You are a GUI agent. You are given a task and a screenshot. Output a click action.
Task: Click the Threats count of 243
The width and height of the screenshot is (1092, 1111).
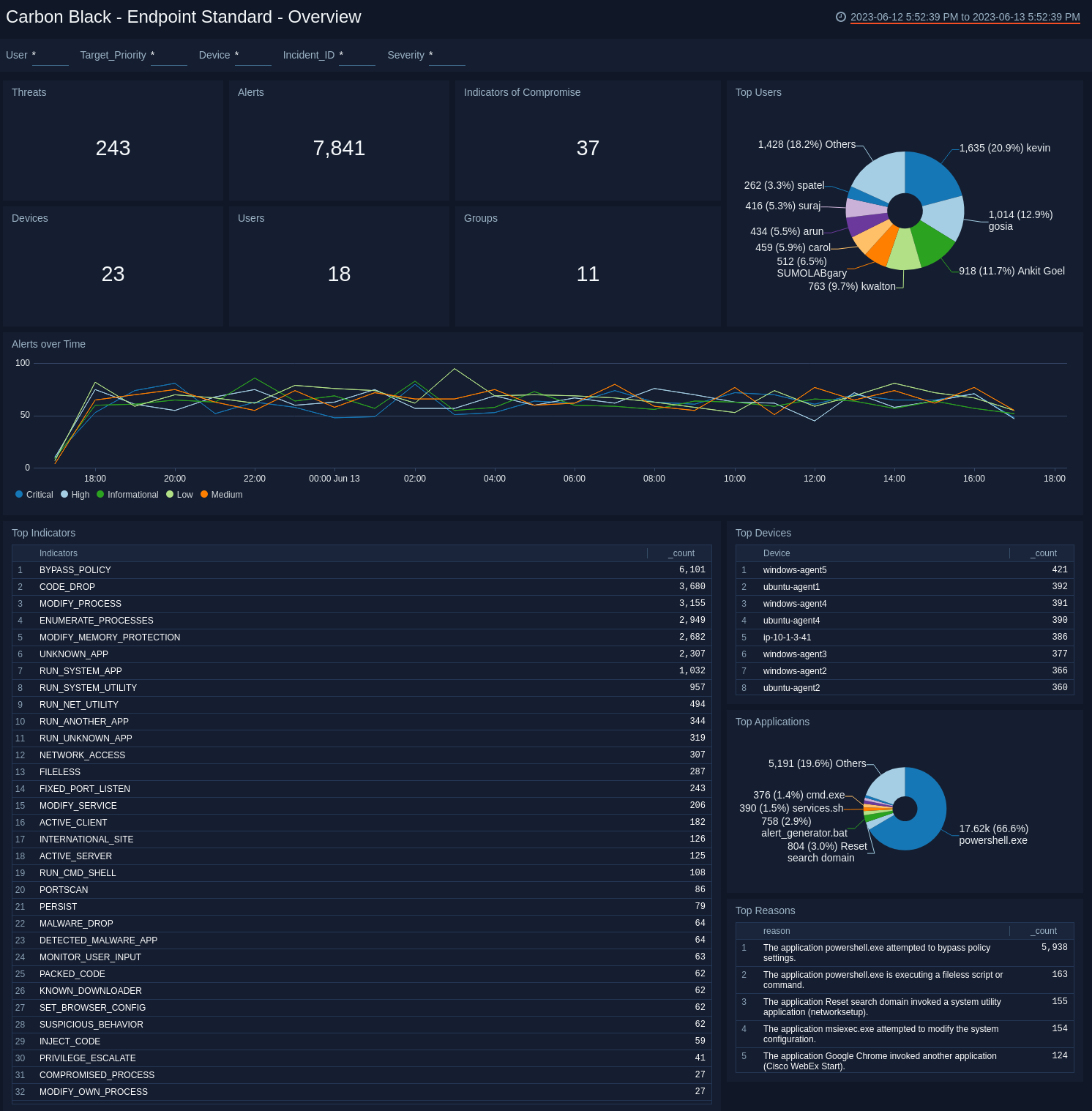pos(113,148)
